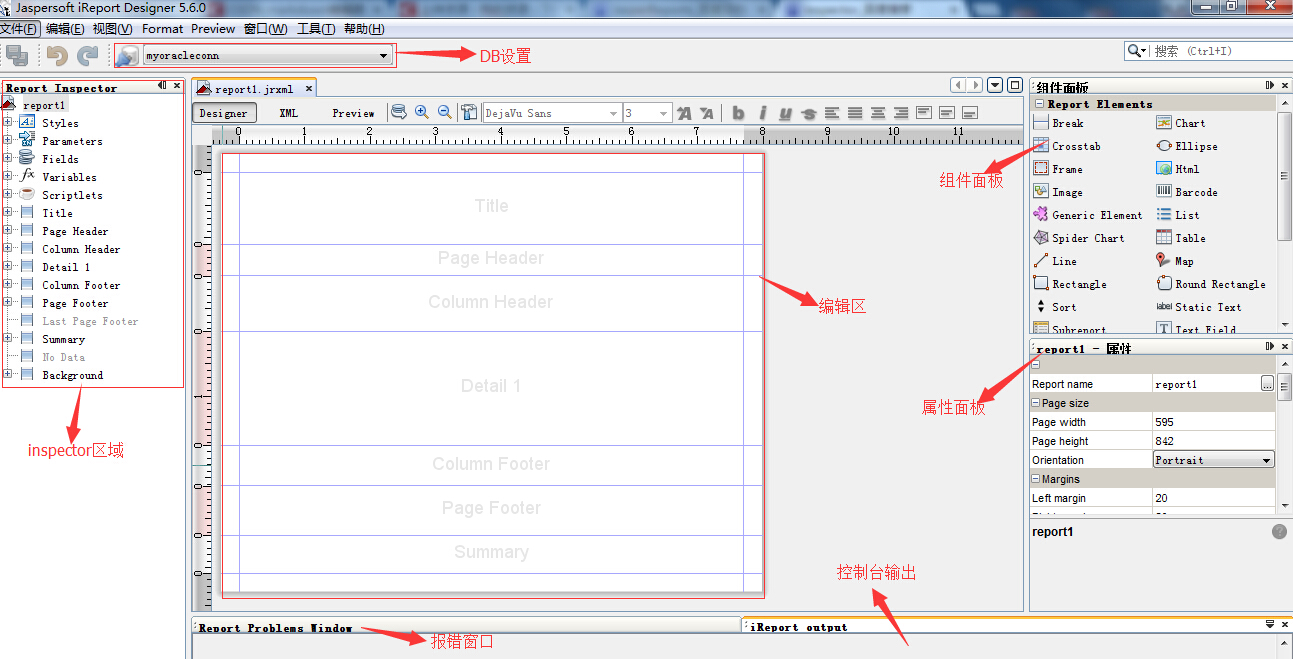Toggle italic text formatting
Image resolution: width=1293 pixels, height=659 pixels.
pos(762,113)
